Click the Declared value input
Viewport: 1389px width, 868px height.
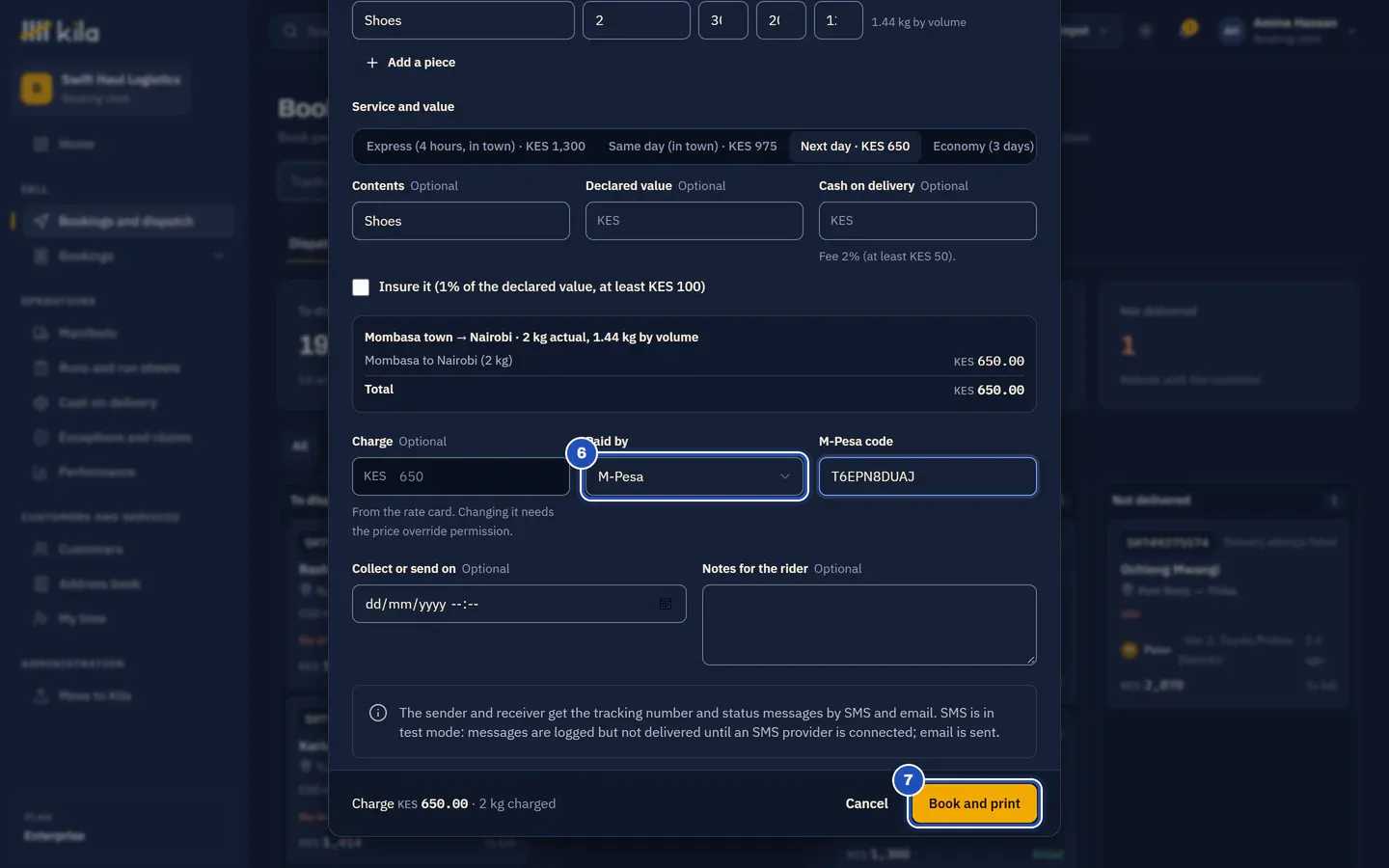point(694,221)
